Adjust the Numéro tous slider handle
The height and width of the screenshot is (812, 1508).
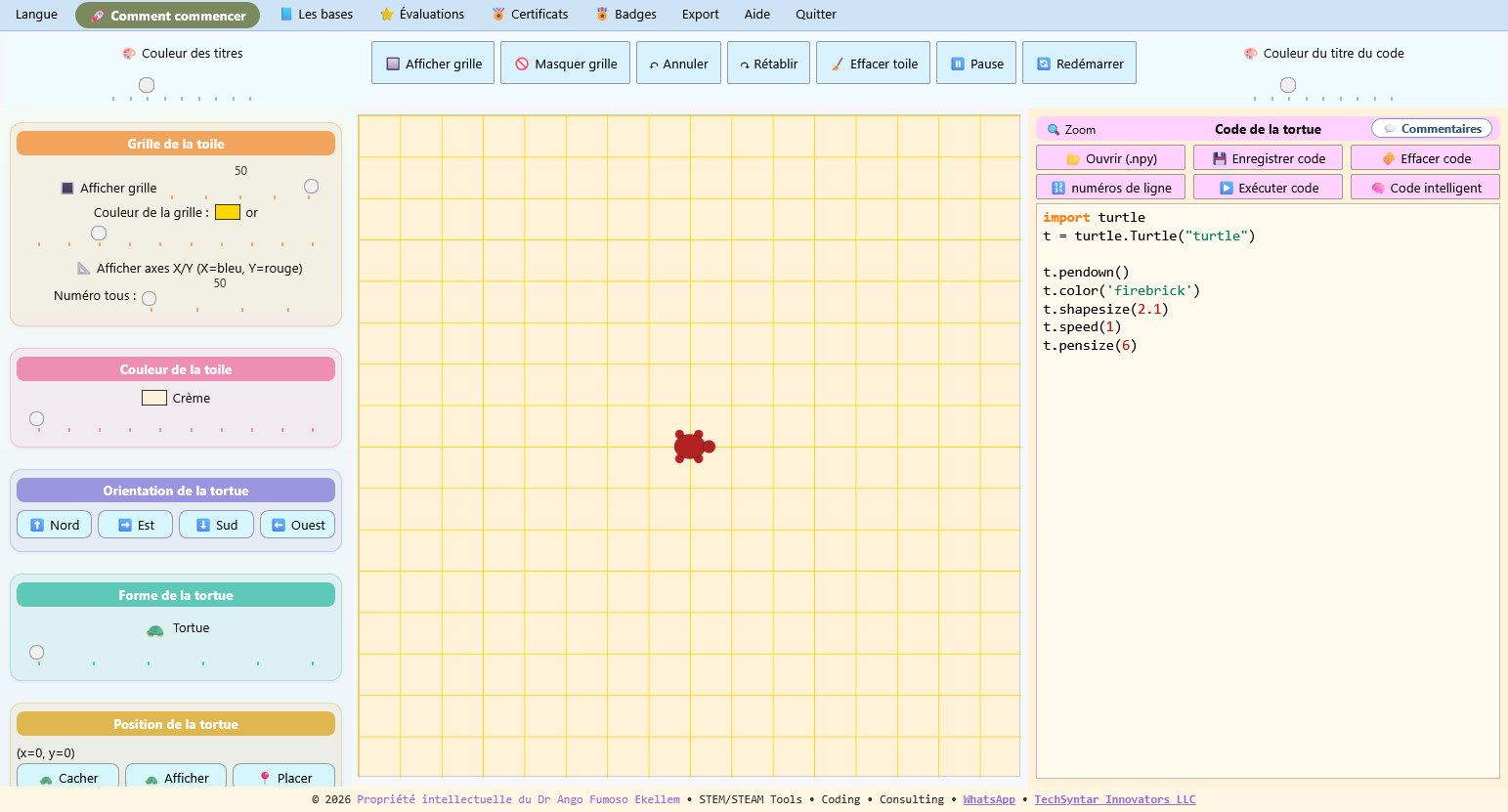click(x=149, y=299)
